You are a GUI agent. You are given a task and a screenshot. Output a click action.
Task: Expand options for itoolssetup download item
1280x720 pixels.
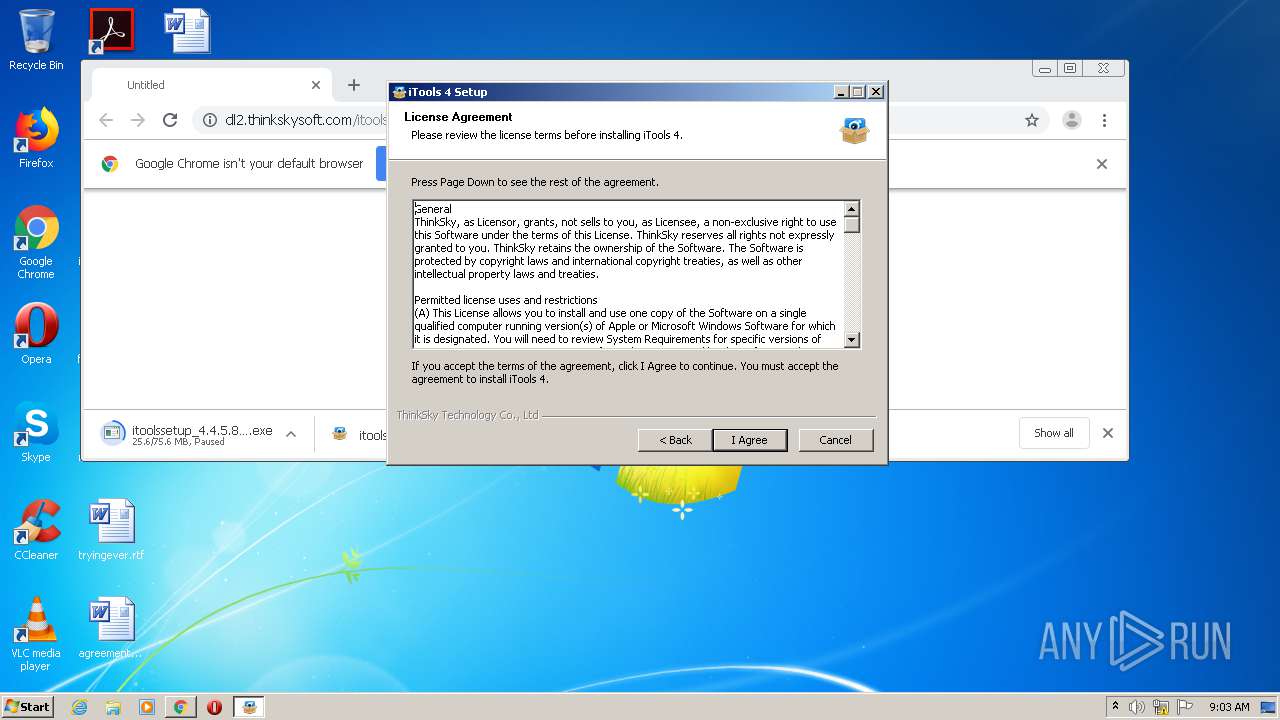(291, 434)
